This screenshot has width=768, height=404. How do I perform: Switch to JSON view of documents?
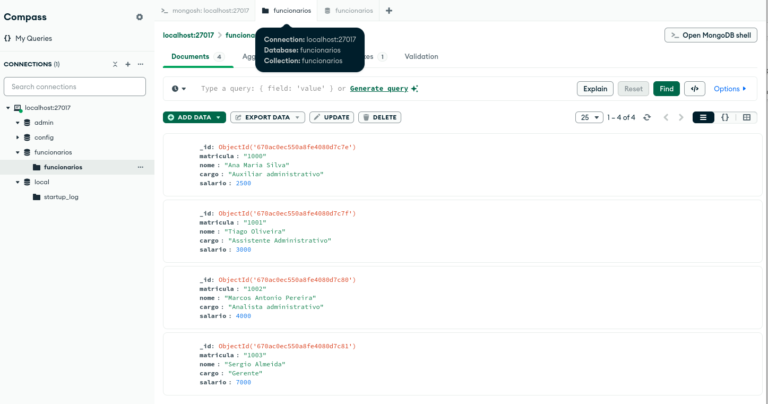tap(725, 117)
